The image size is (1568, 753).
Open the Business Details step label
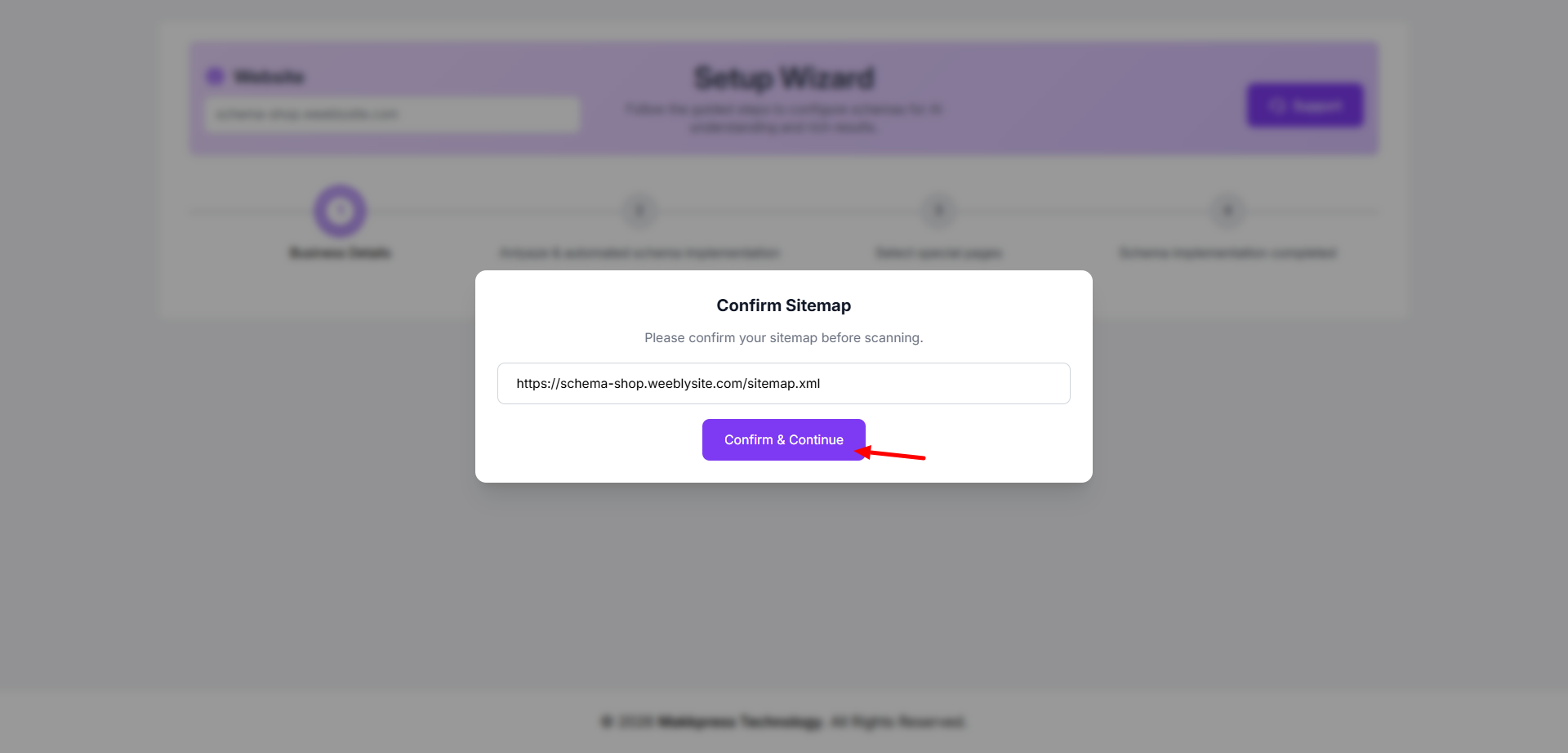click(340, 253)
